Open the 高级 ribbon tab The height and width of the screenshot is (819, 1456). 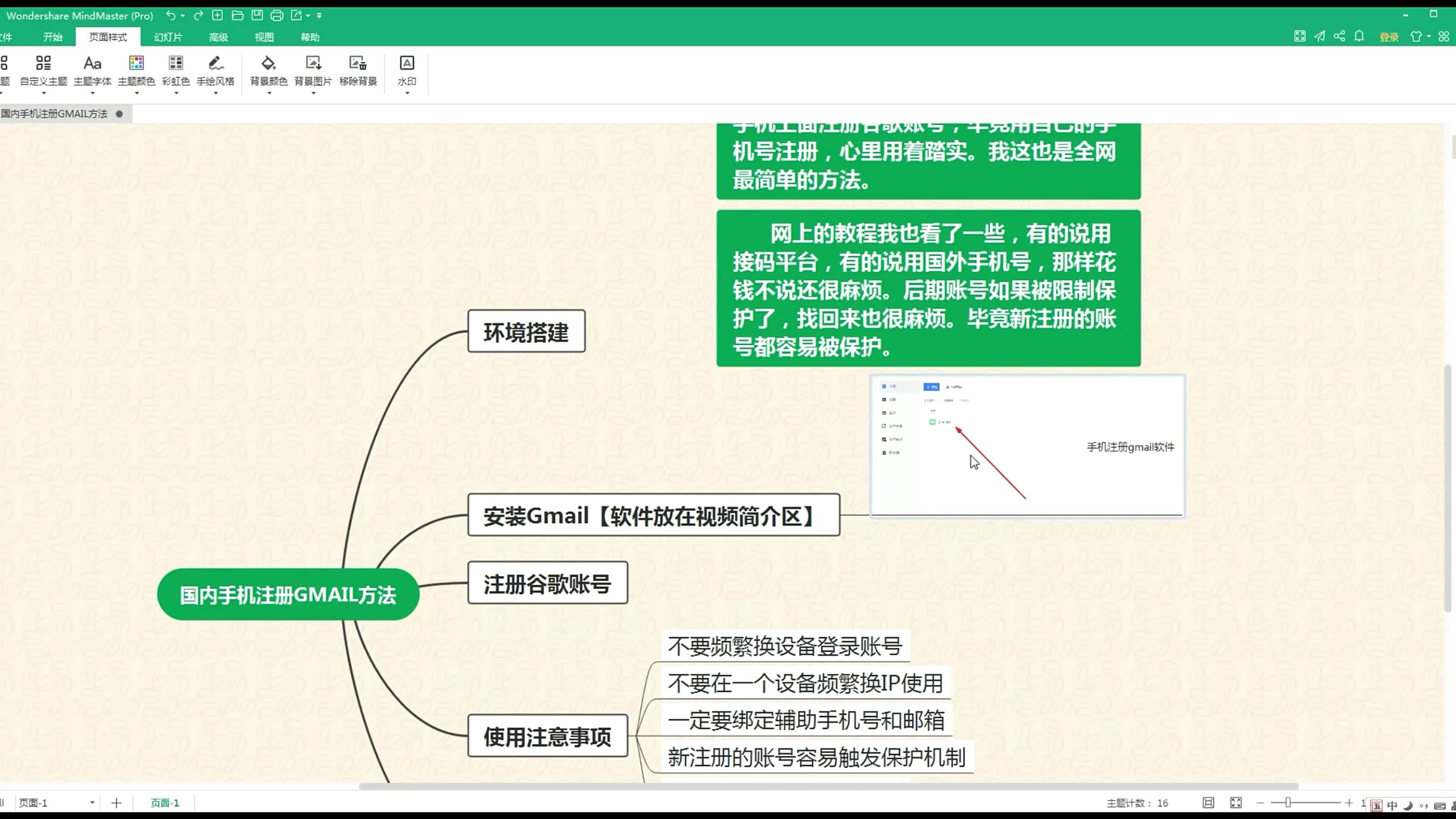pos(218,37)
